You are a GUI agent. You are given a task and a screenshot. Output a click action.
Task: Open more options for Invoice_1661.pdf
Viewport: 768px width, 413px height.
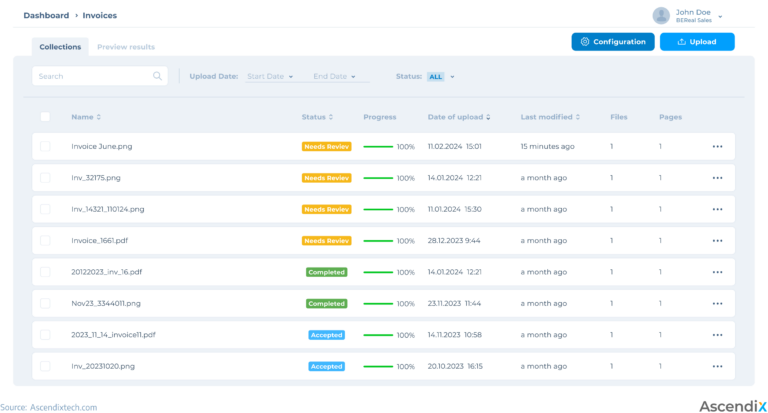(717, 241)
